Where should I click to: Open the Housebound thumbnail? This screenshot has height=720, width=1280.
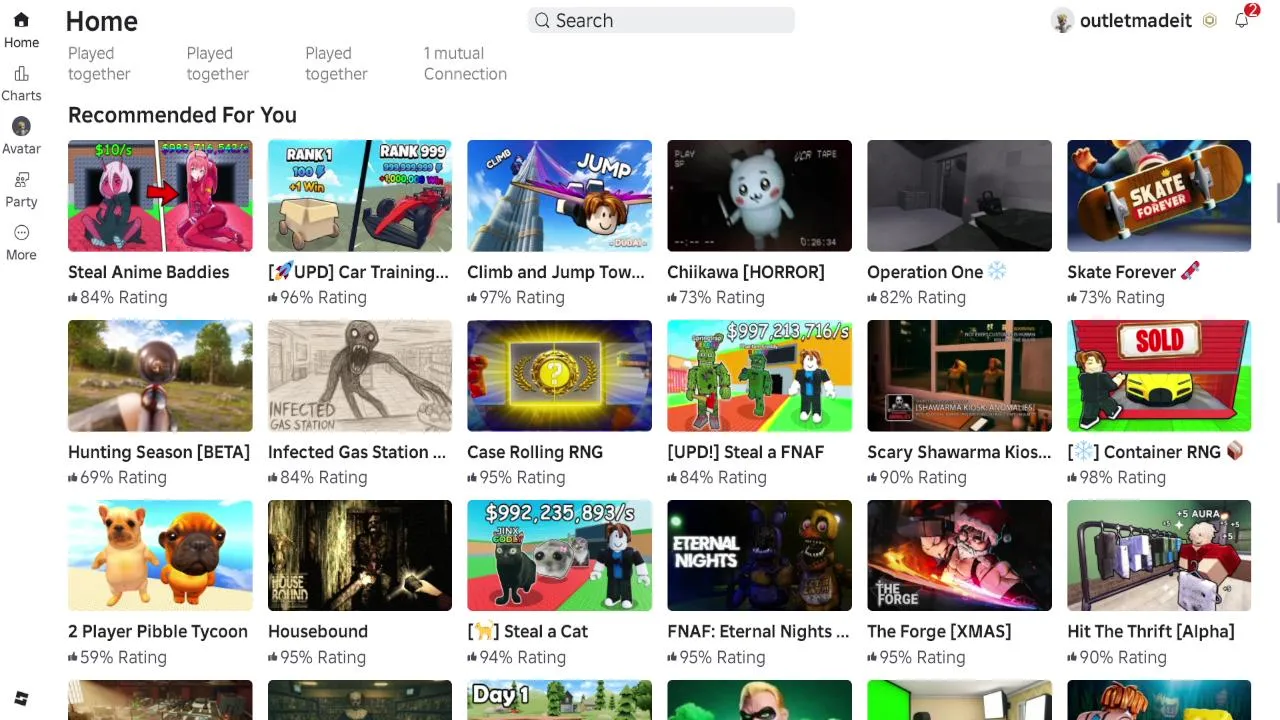(360, 555)
